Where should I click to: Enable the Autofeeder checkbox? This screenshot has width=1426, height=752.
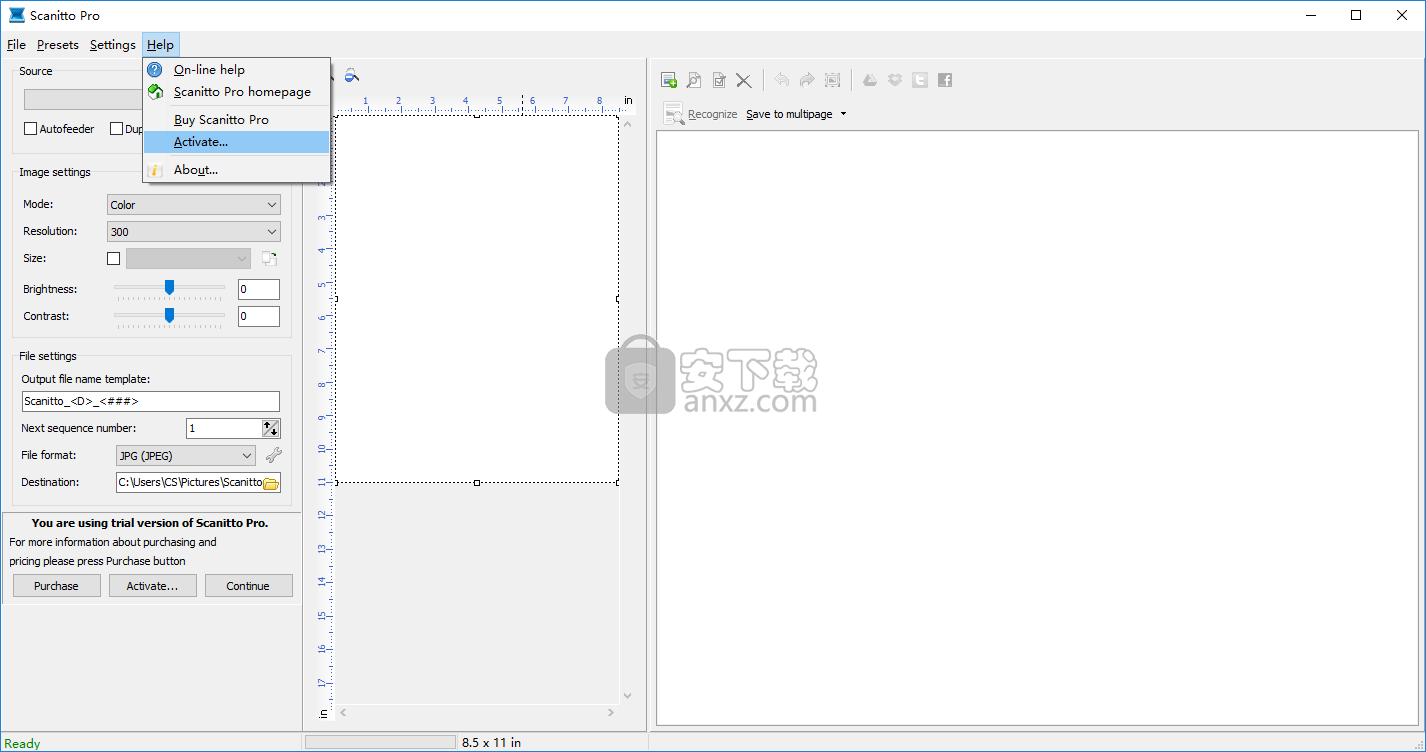coord(30,129)
